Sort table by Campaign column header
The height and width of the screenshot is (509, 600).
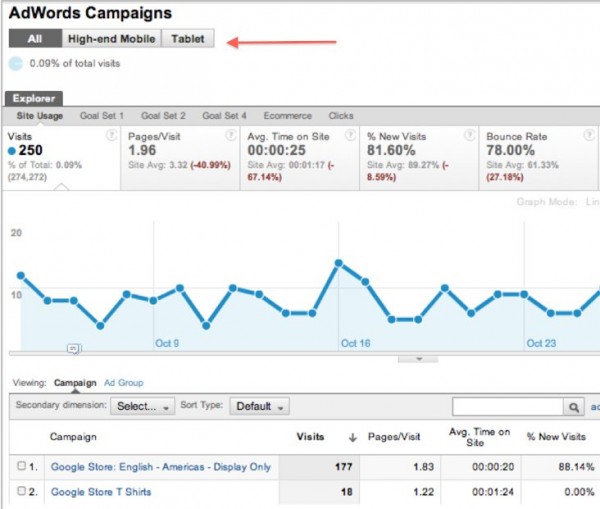click(73, 437)
